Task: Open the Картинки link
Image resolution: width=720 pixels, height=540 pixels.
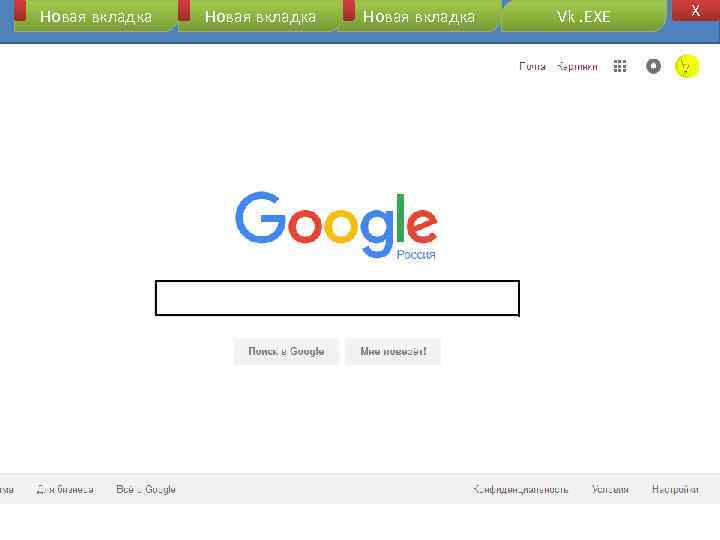Action: point(577,67)
